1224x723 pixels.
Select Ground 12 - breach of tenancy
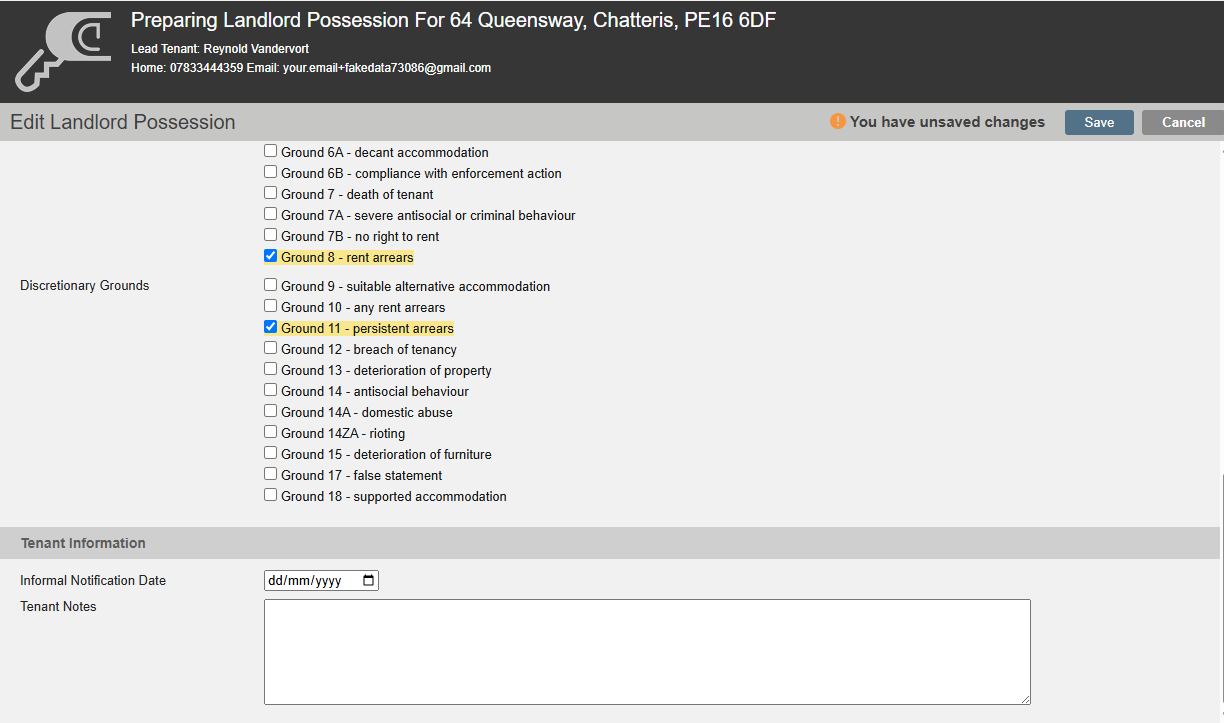(x=270, y=348)
